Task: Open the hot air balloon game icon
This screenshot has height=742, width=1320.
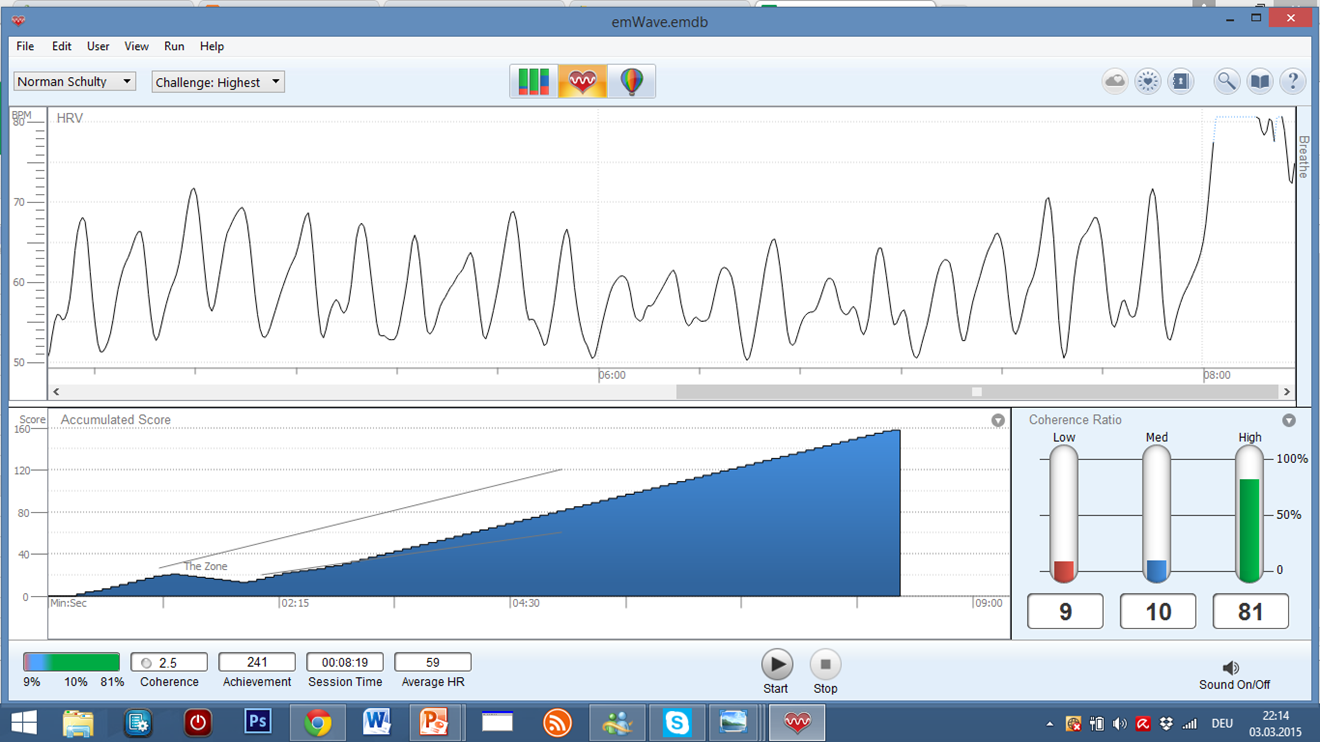Action: pos(631,81)
